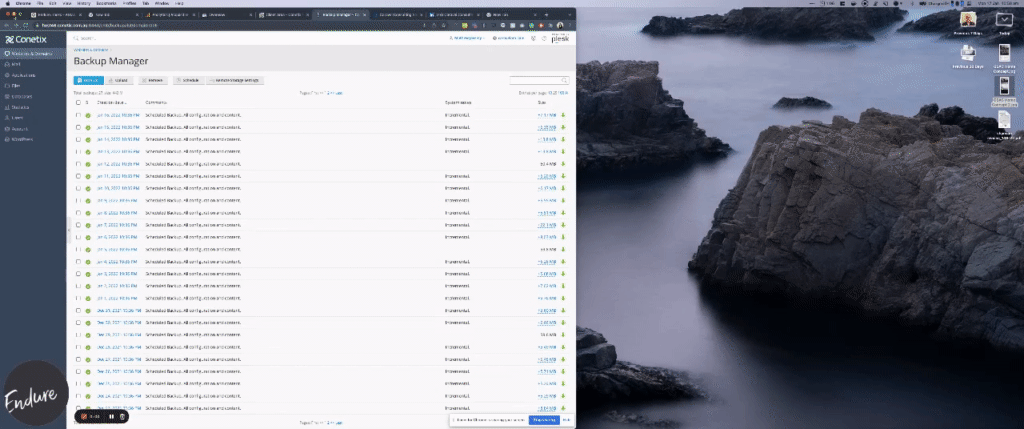Open the Jan 16, 2022 backup date link
Screen dimensions: 1024x429
(x=118, y=115)
